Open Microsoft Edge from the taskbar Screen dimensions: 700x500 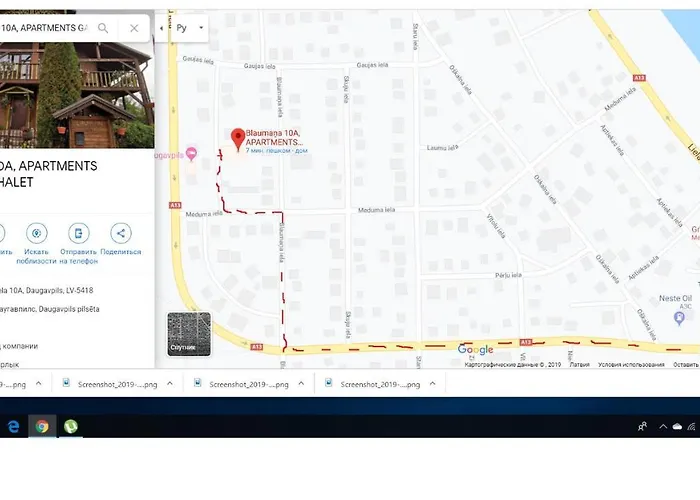(14, 426)
